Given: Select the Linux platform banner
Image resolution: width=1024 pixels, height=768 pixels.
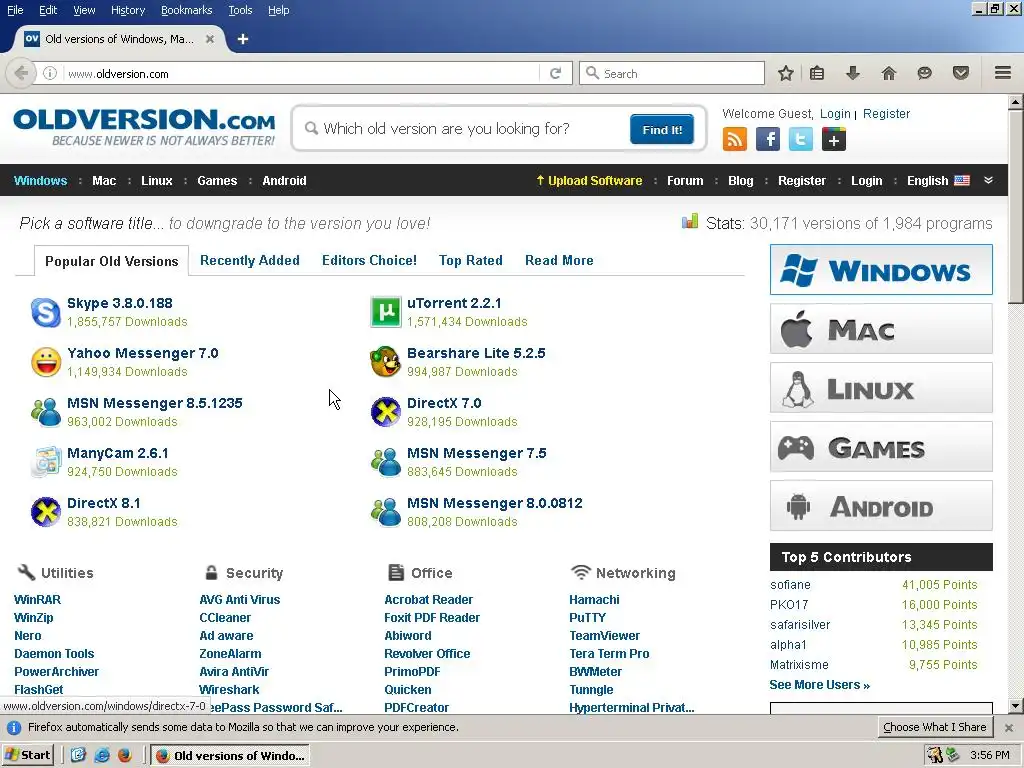Looking at the screenshot, I should coord(881,388).
